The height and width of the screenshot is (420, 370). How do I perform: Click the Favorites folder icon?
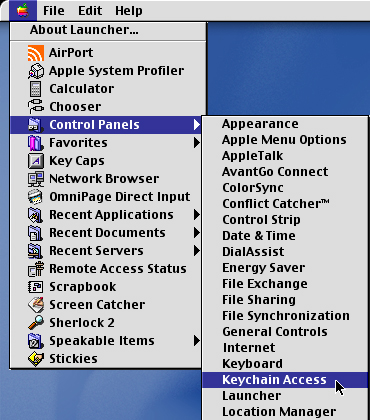click(36, 143)
